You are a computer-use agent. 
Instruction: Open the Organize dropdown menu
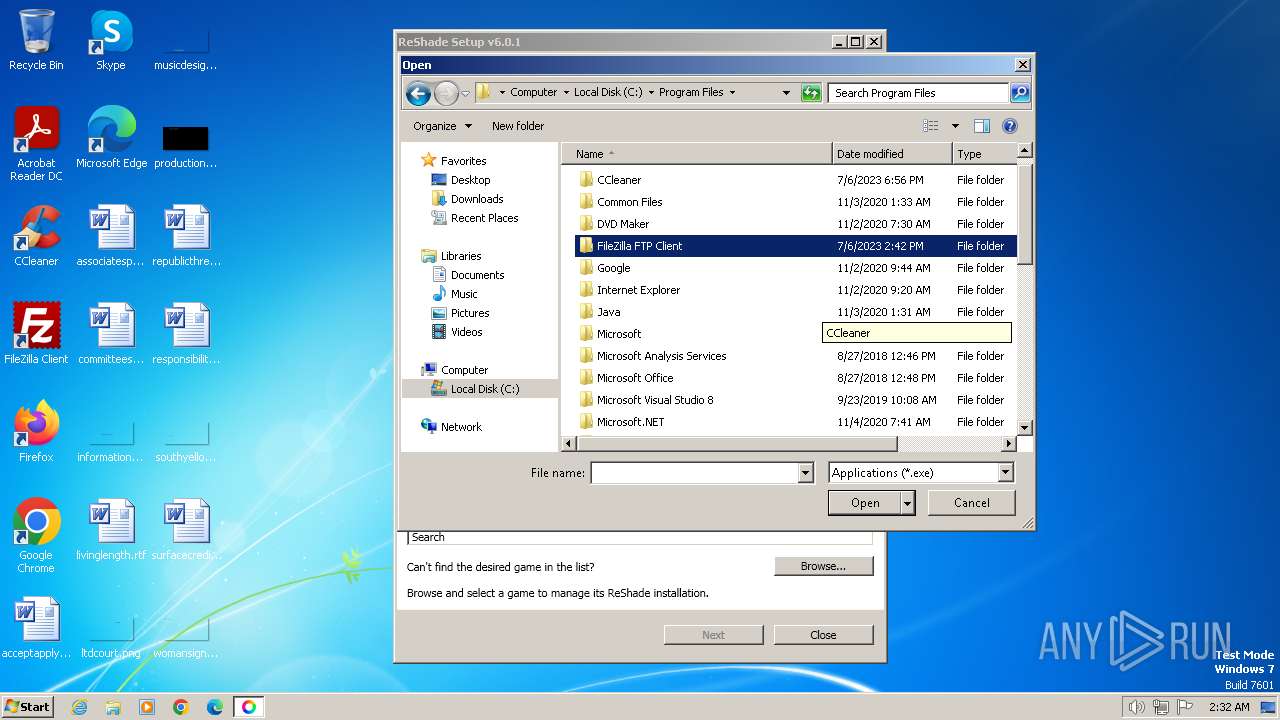point(442,126)
